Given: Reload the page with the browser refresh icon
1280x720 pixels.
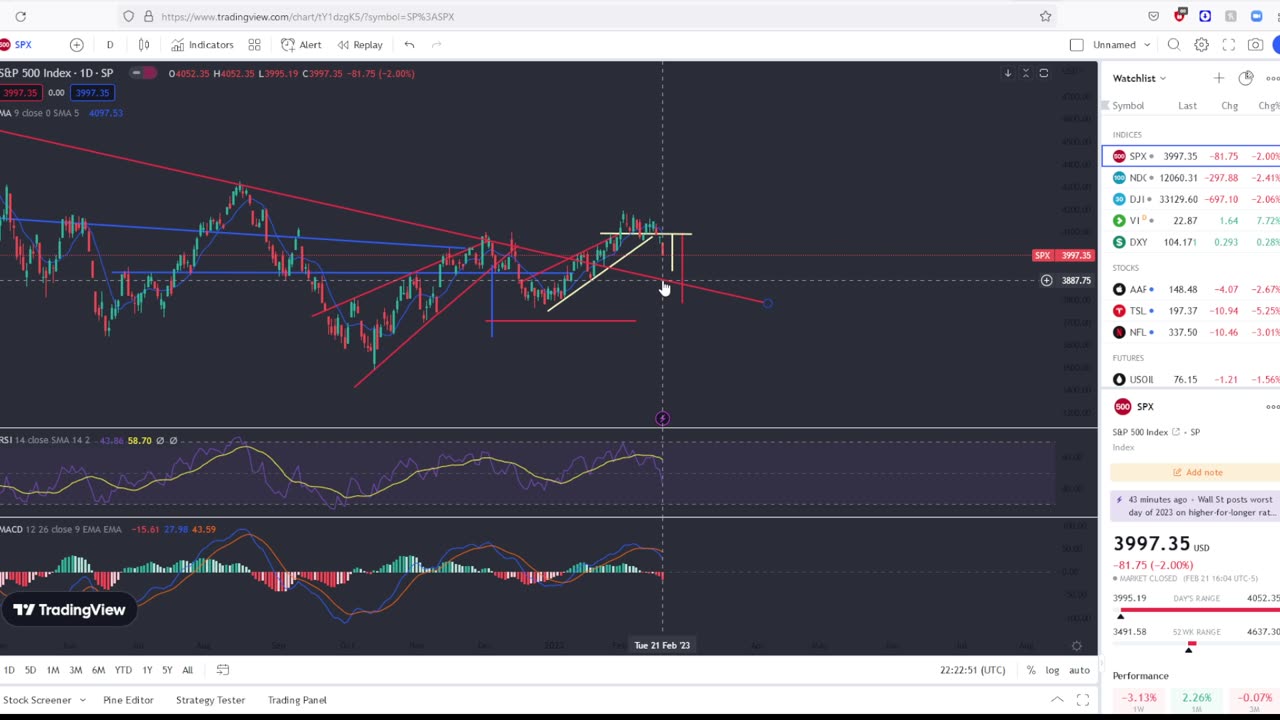Looking at the screenshot, I should [20, 16].
